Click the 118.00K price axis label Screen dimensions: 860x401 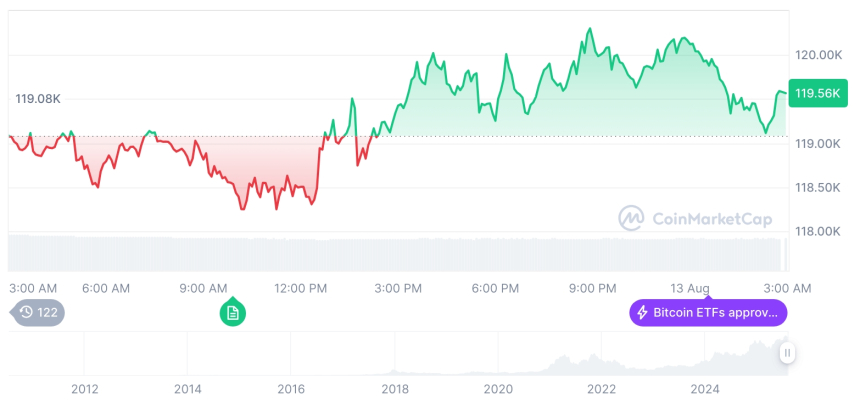[x=817, y=231]
